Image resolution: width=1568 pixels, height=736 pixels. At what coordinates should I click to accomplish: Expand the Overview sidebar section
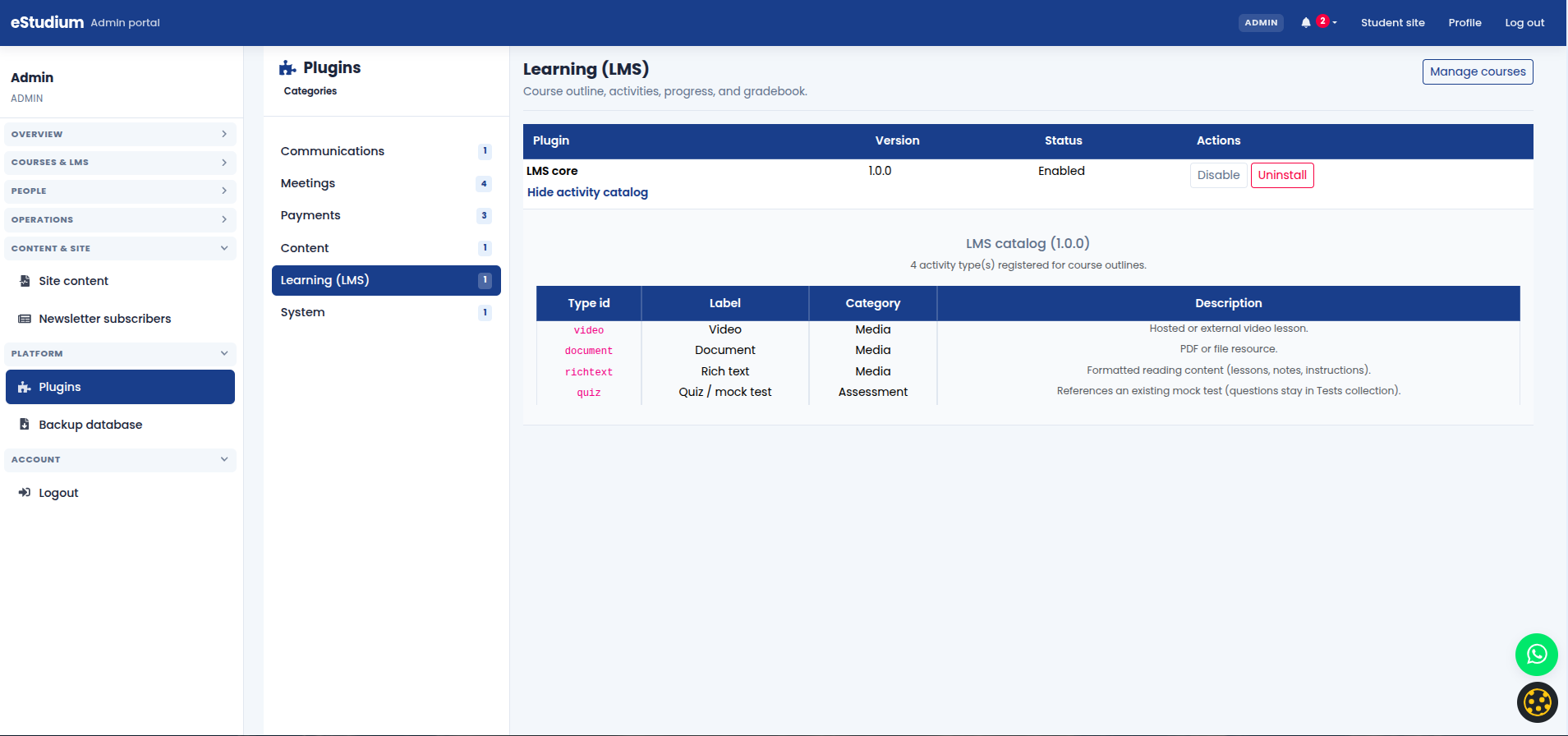121,134
